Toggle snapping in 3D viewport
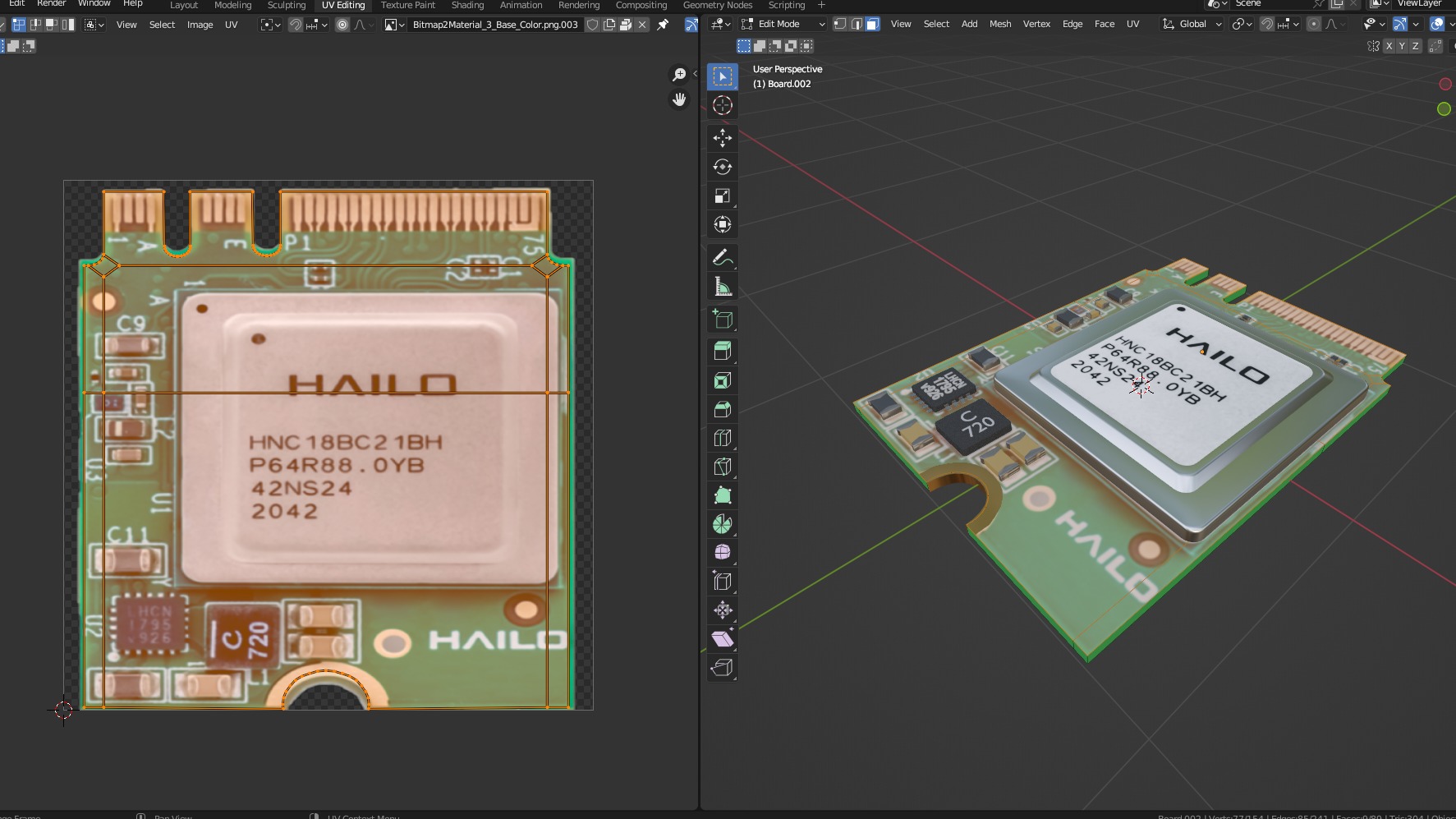The height and width of the screenshot is (819, 1456). pos(1267,24)
